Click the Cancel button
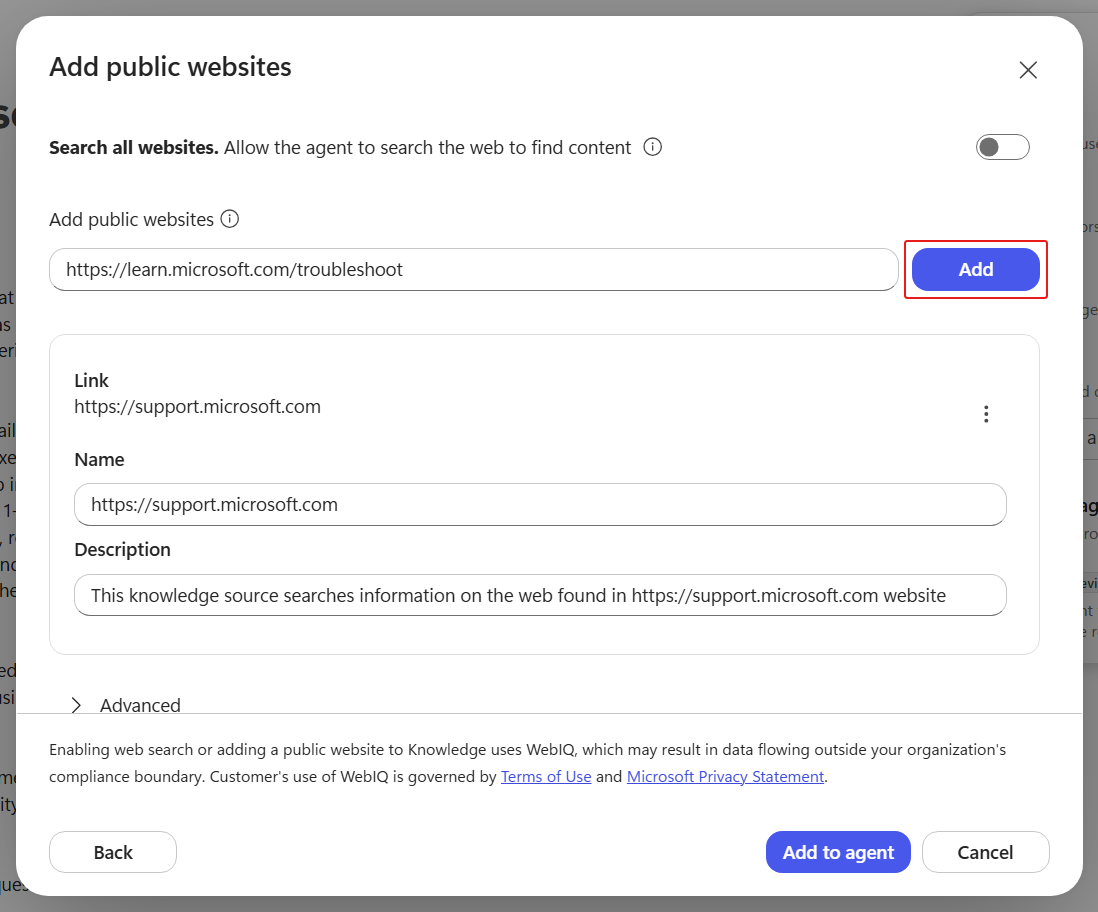Image resolution: width=1098 pixels, height=912 pixels. (x=985, y=852)
